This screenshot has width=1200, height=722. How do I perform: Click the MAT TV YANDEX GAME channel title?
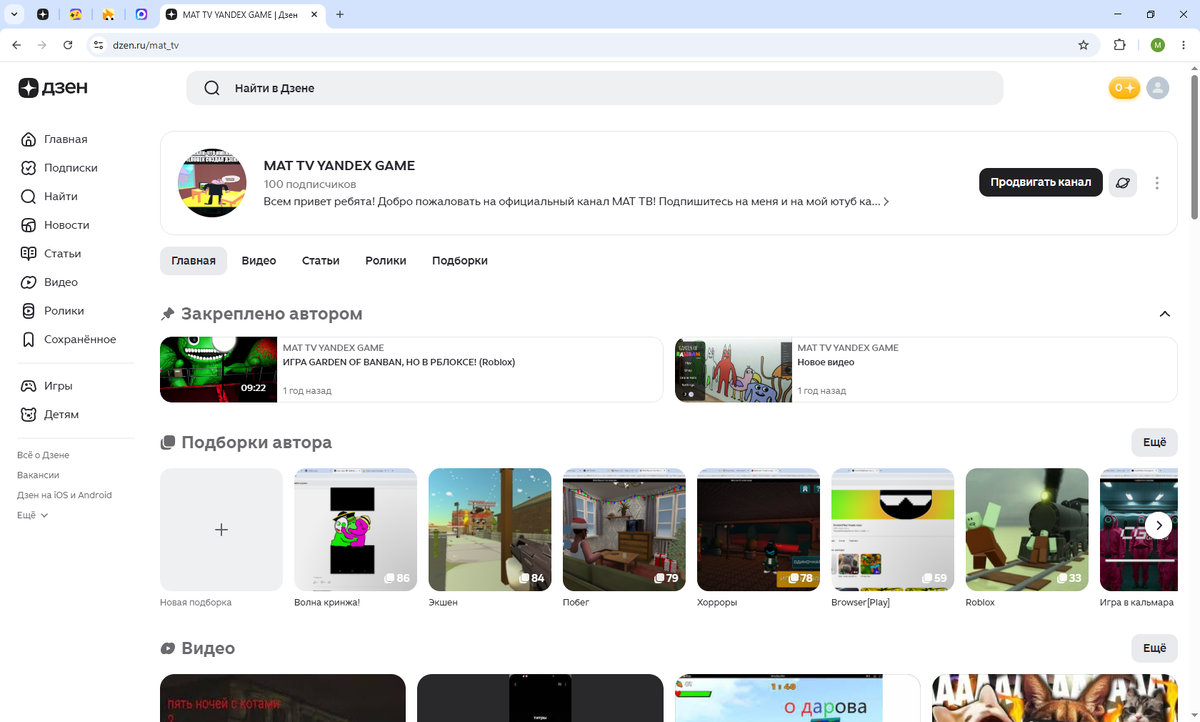[x=339, y=166]
